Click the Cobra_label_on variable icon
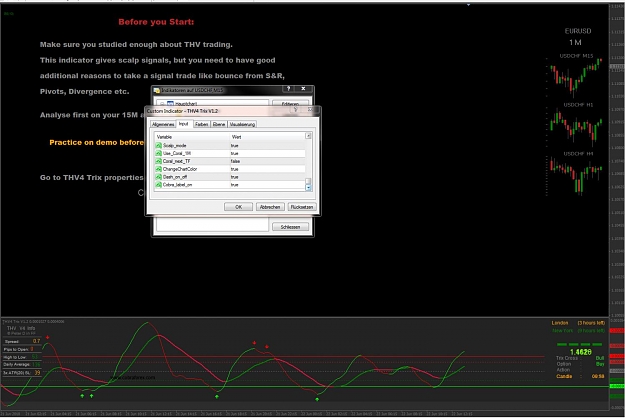 click(x=158, y=185)
